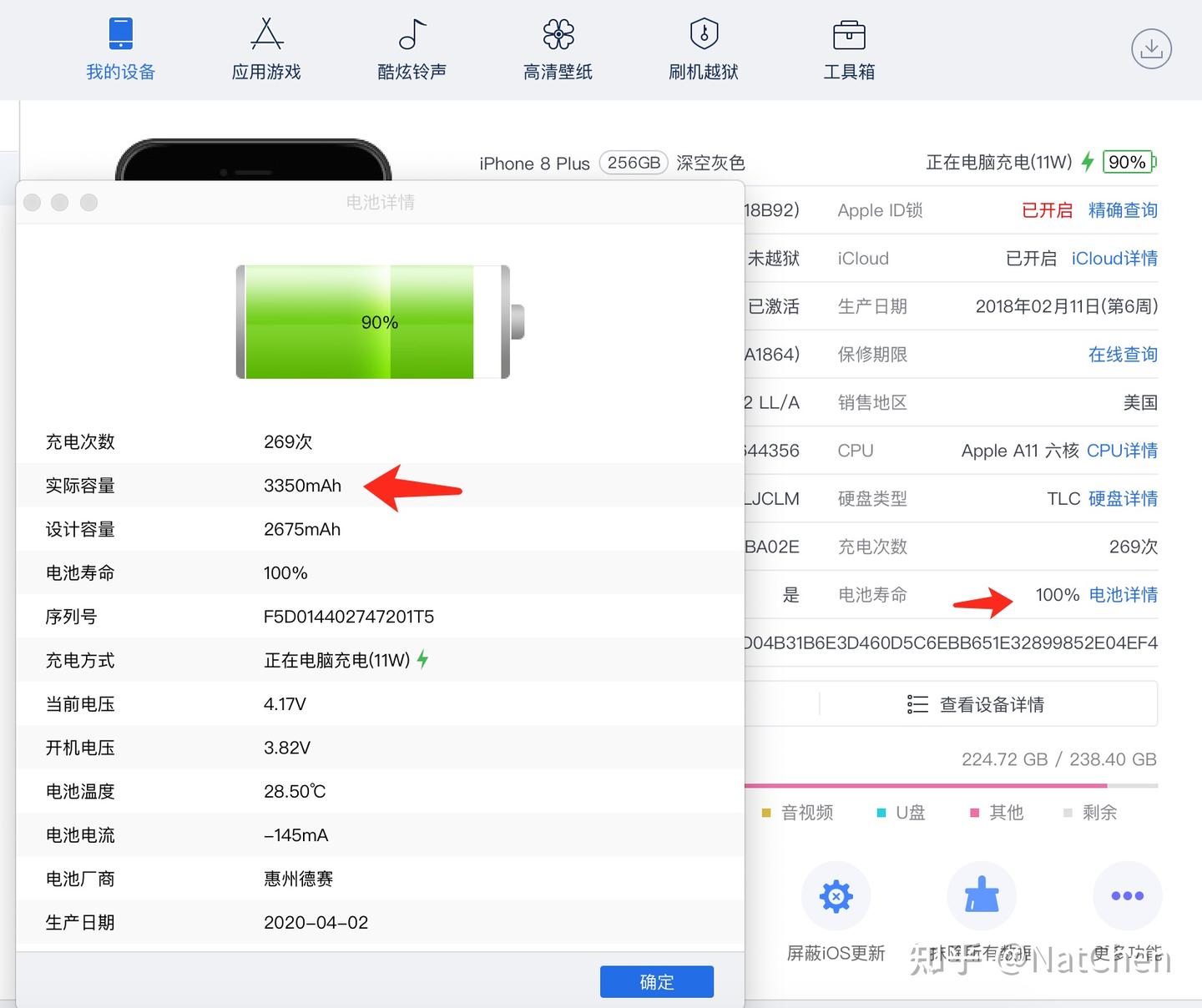Select the 3350mAh actual capacity value
This screenshot has height=1008, width=1202.
302,486
